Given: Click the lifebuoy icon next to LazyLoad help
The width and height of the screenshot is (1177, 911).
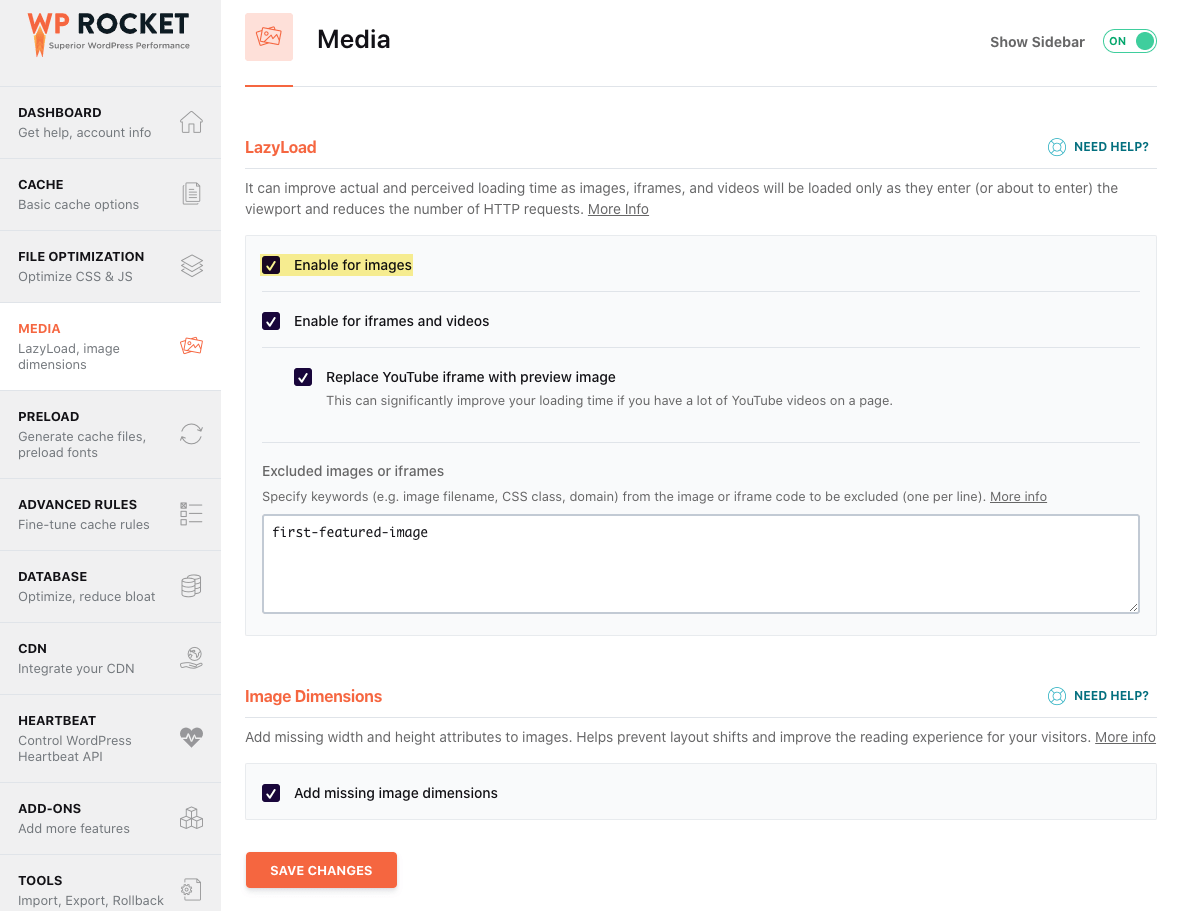Looking at the screenshot, I should click(x=1057, y=146).
